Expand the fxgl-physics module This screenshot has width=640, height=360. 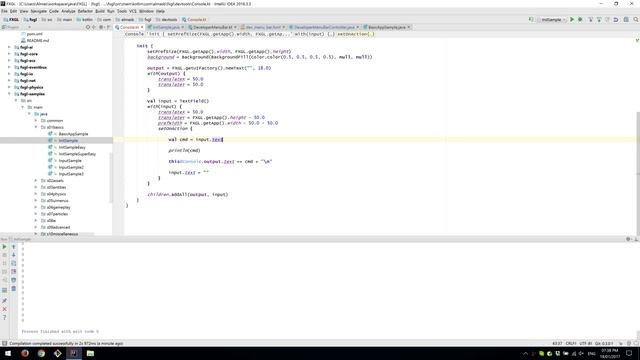9,87
